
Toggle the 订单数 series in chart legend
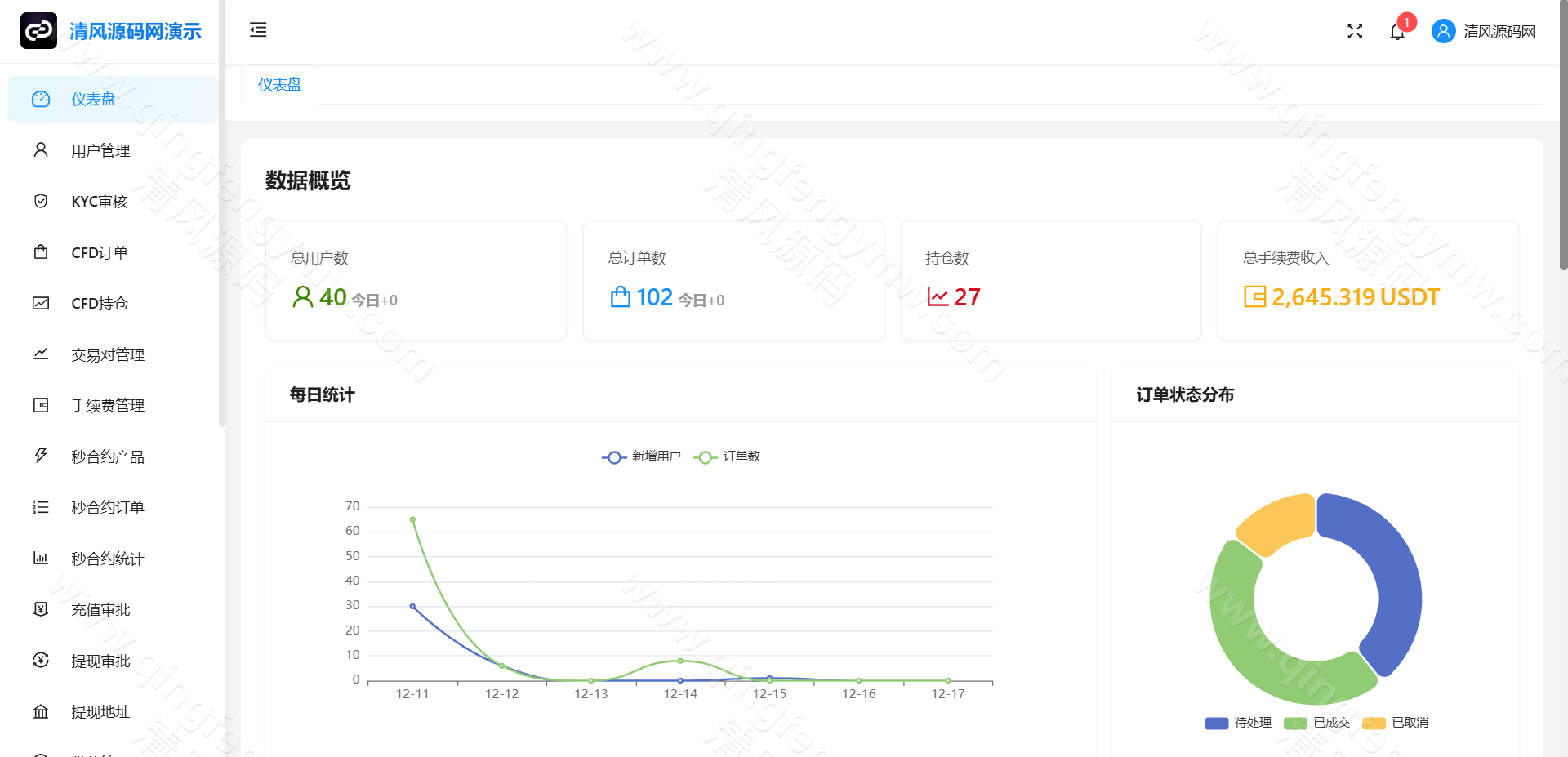coord(728,456)
